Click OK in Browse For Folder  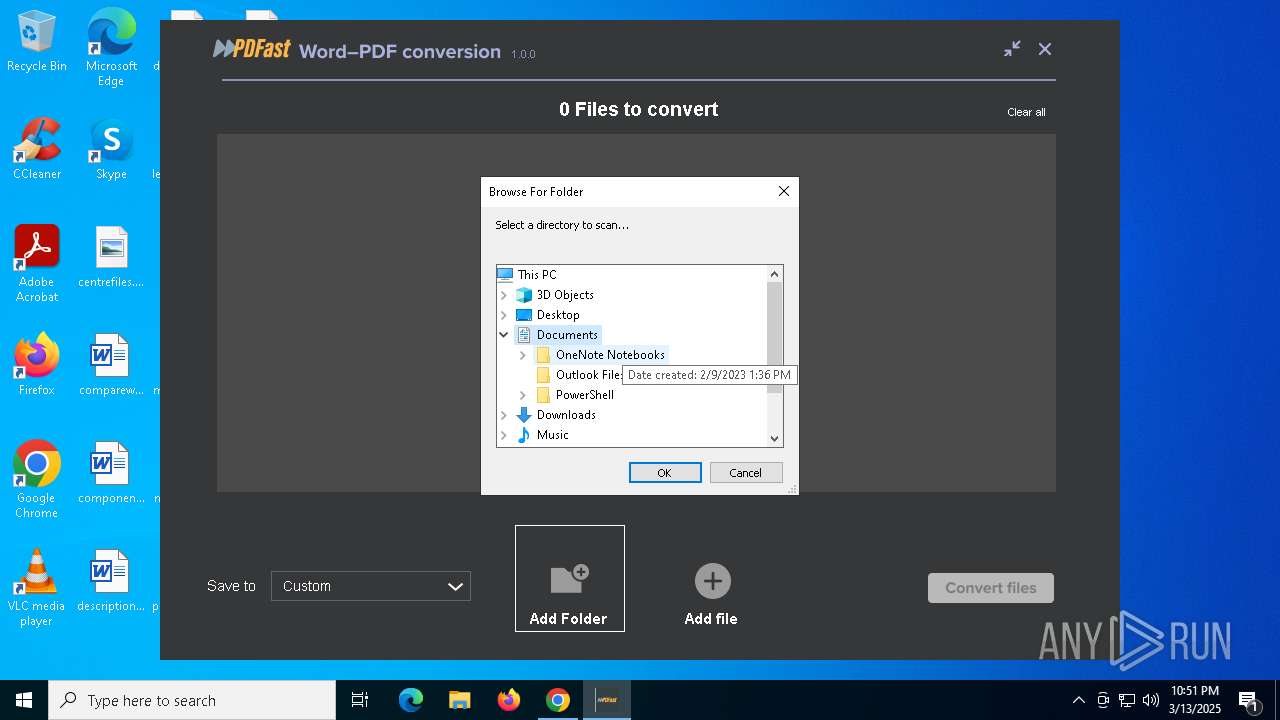(665, 473)
